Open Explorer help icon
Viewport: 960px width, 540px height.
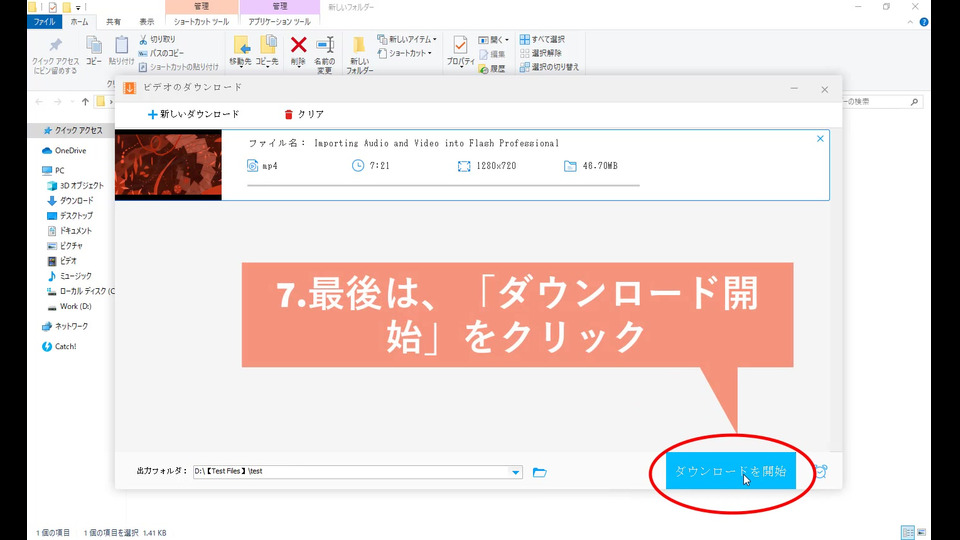(x=924, y=22)
